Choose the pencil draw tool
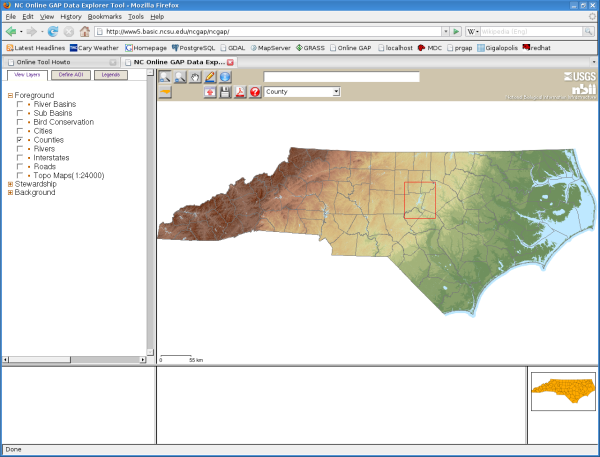This screenshot has height=457, width=600. click(x=210, y=77)
